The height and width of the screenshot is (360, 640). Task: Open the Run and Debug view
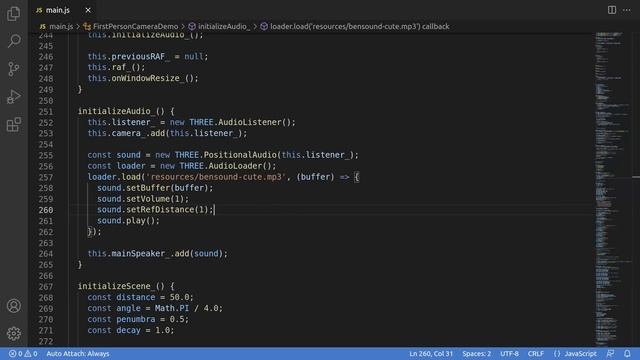(13, 97)
